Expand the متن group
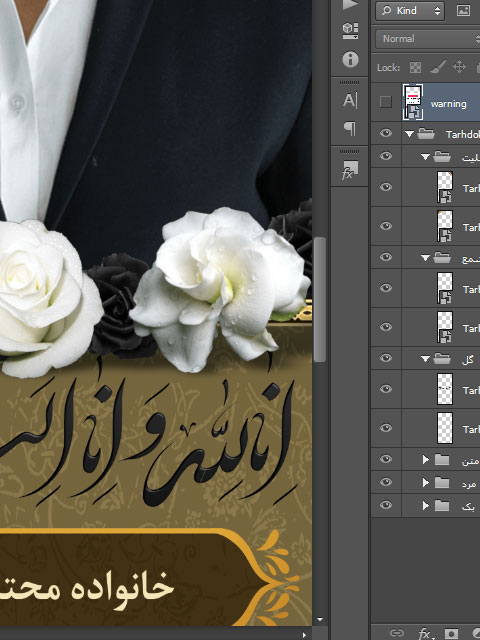 point(425,460)
